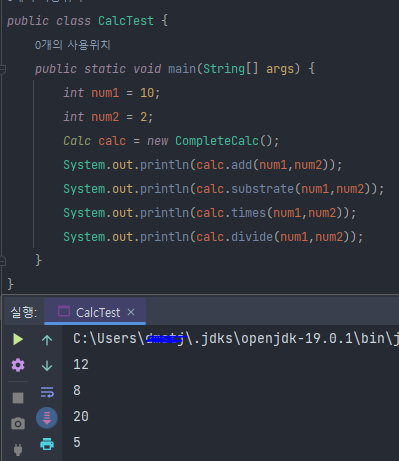Collapse the main method fold marker
The width and height of the screenshot is (399, 461).
coord(3,69)
